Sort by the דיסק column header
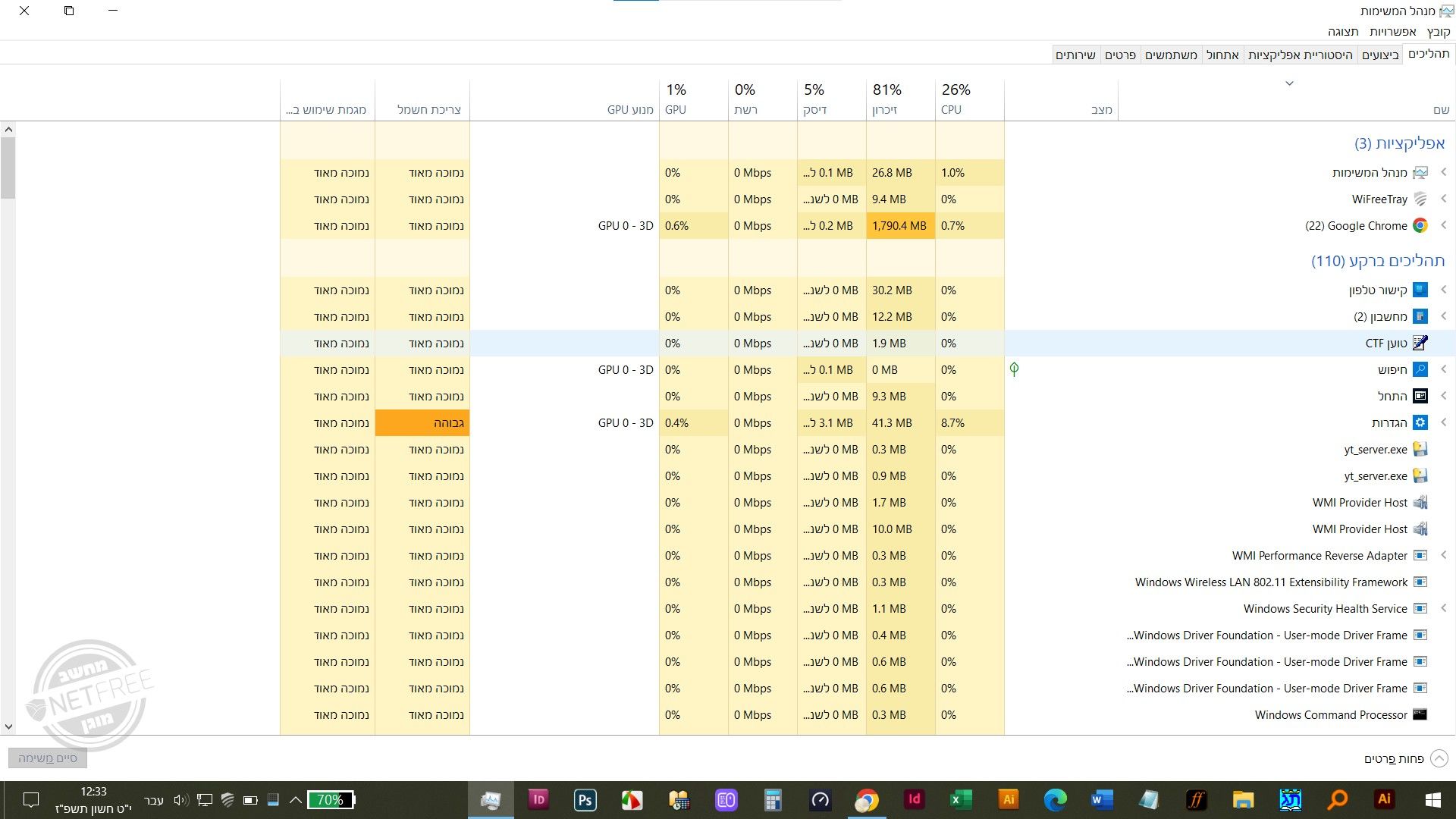The height and width of the screenshot is (819, 1456). coord(832,99)
